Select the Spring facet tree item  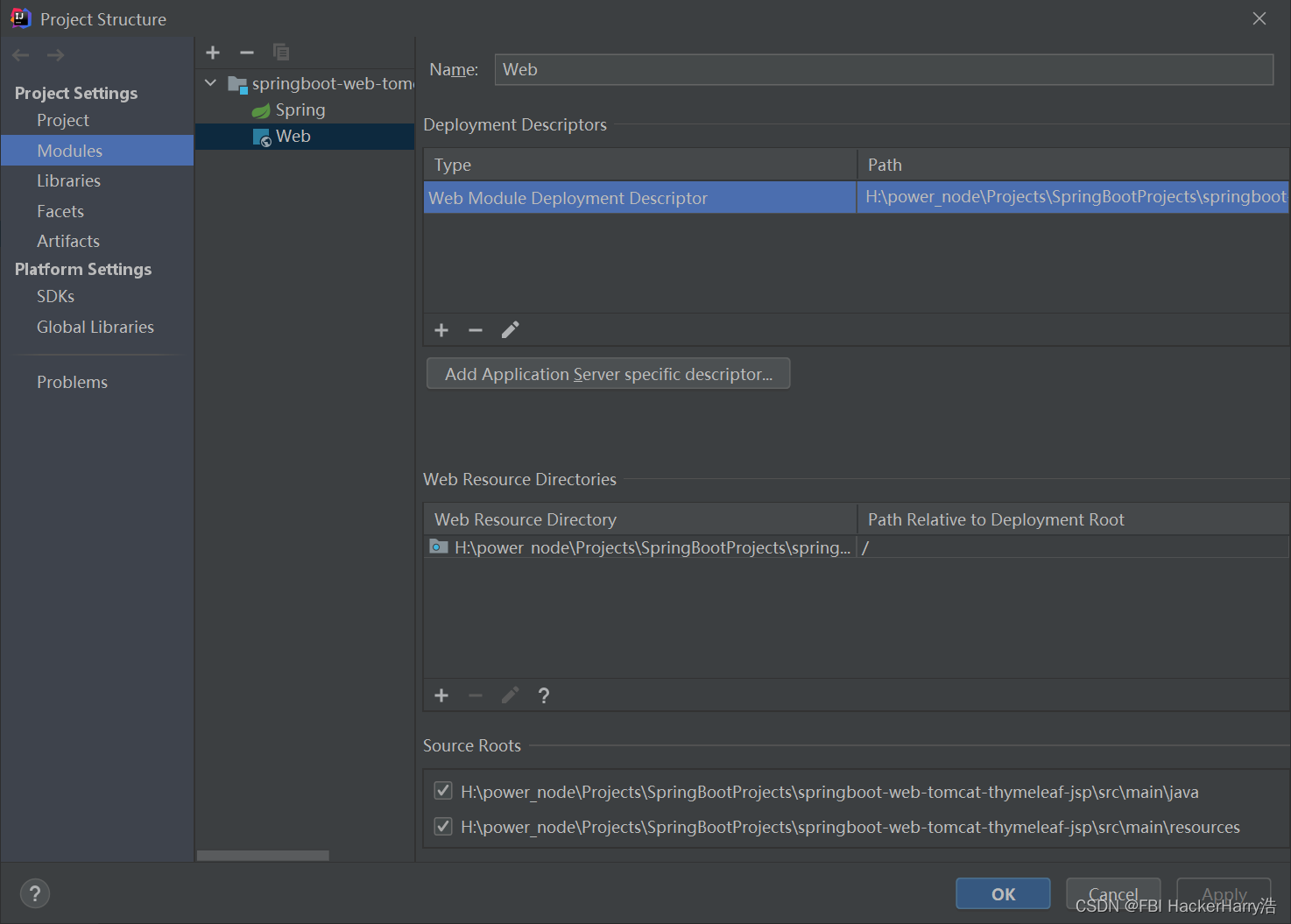coord(300,109)
